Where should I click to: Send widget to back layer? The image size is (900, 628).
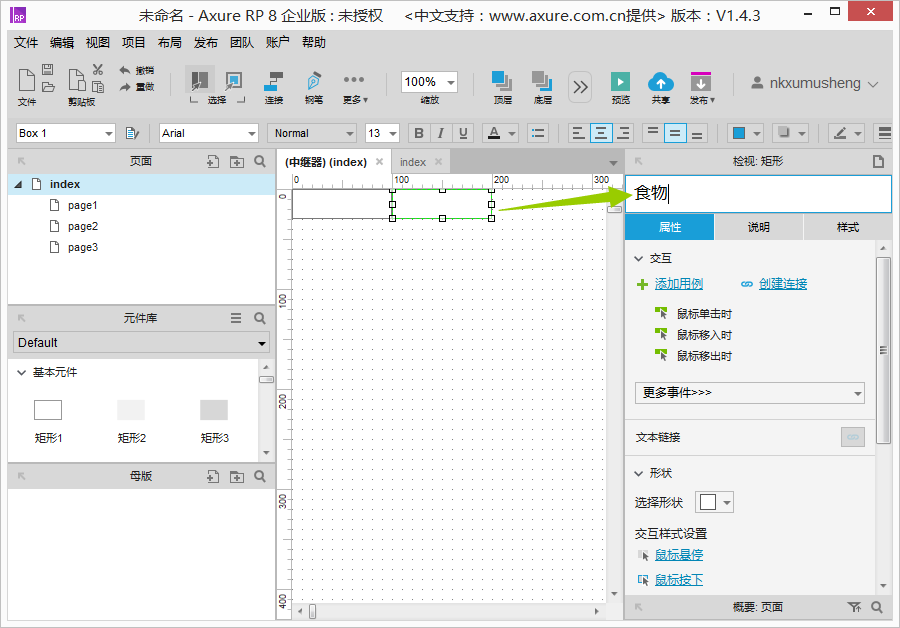tap(542, 81)
